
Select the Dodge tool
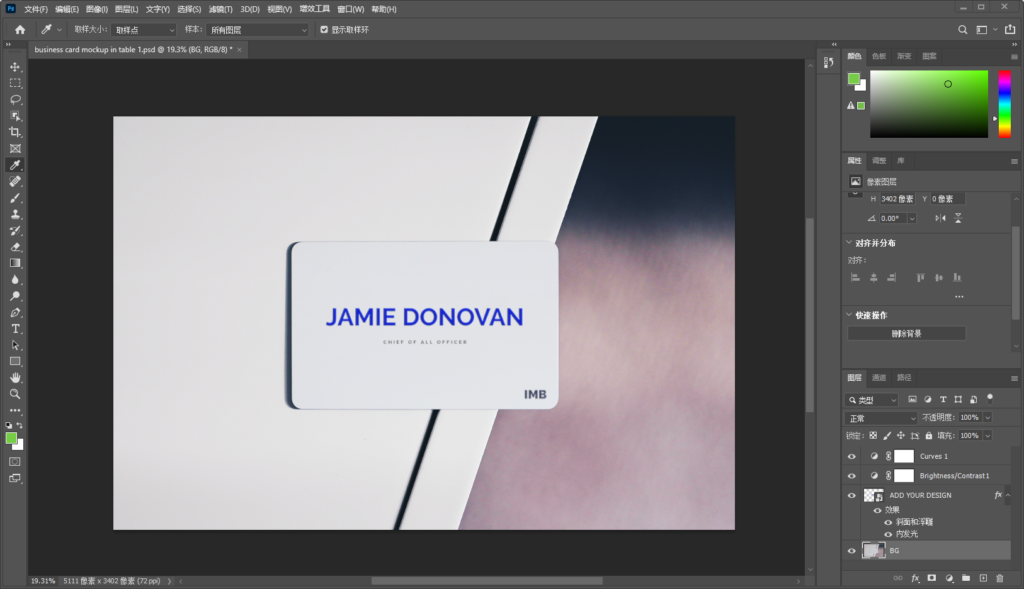coord(15,296)
